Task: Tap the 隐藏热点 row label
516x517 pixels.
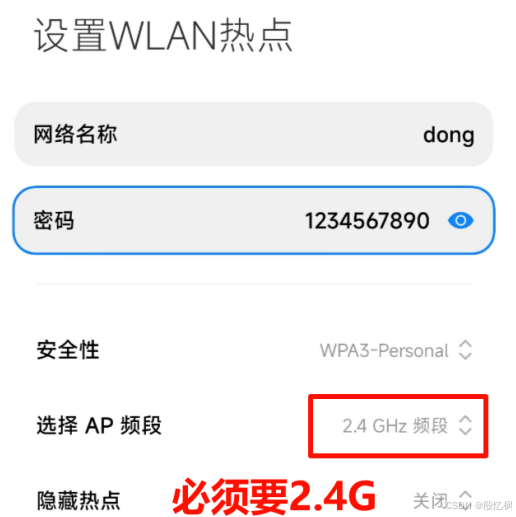Action: tap(78, 500)
